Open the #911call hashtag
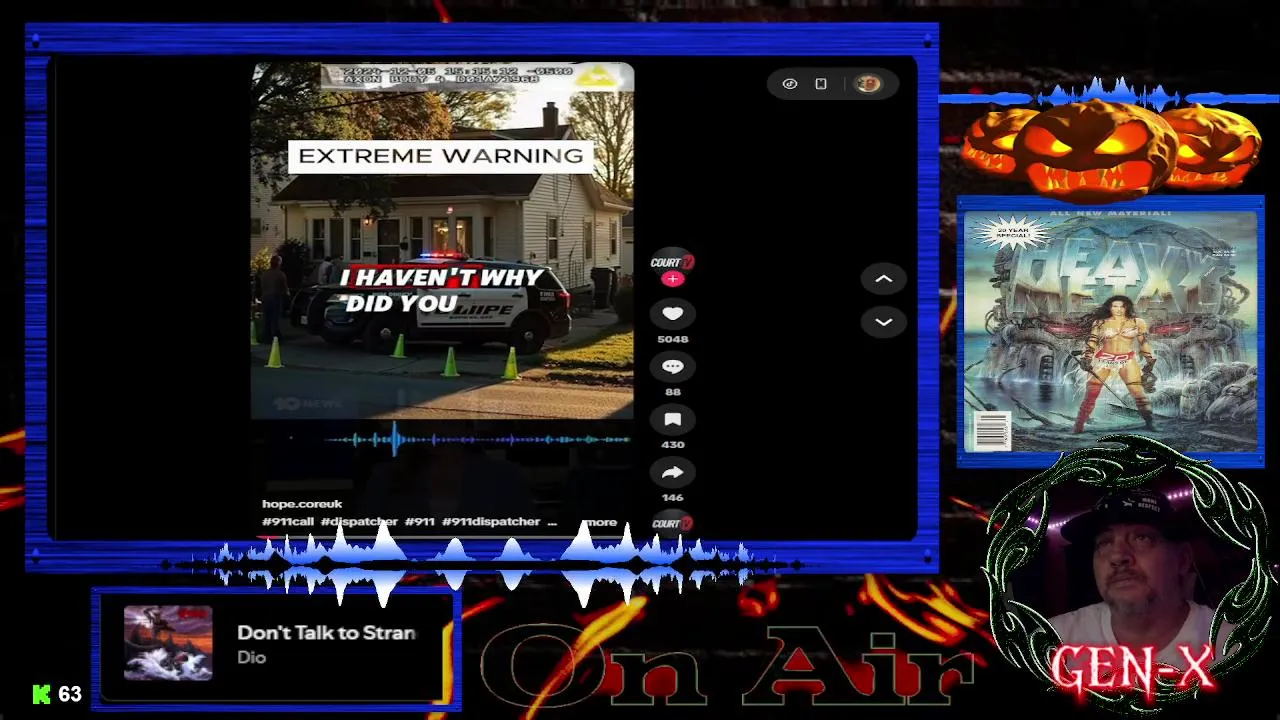The image size is (1280, 720). (288, 522)
